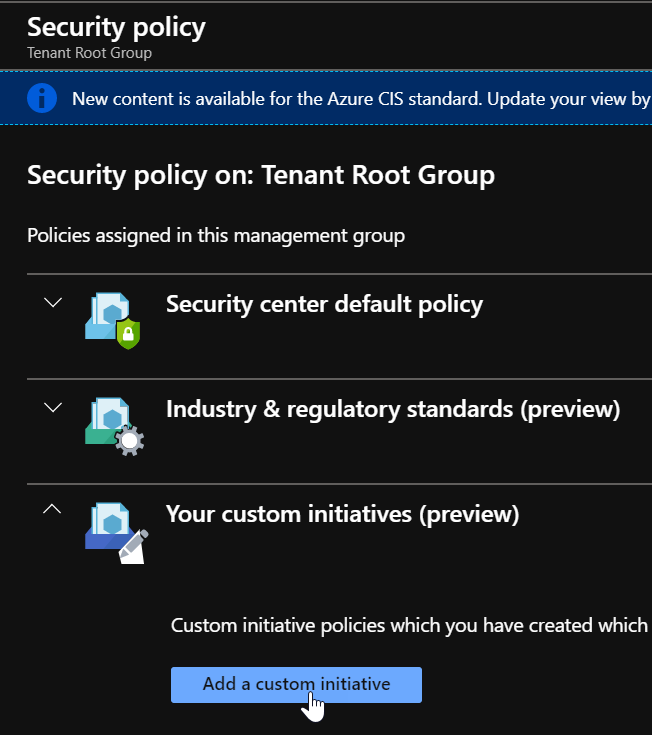The width and height of the screenshot is (652, 735).
Task: Select Industry & regulatory standards (preview) heading
Action: tap(392, 409)
